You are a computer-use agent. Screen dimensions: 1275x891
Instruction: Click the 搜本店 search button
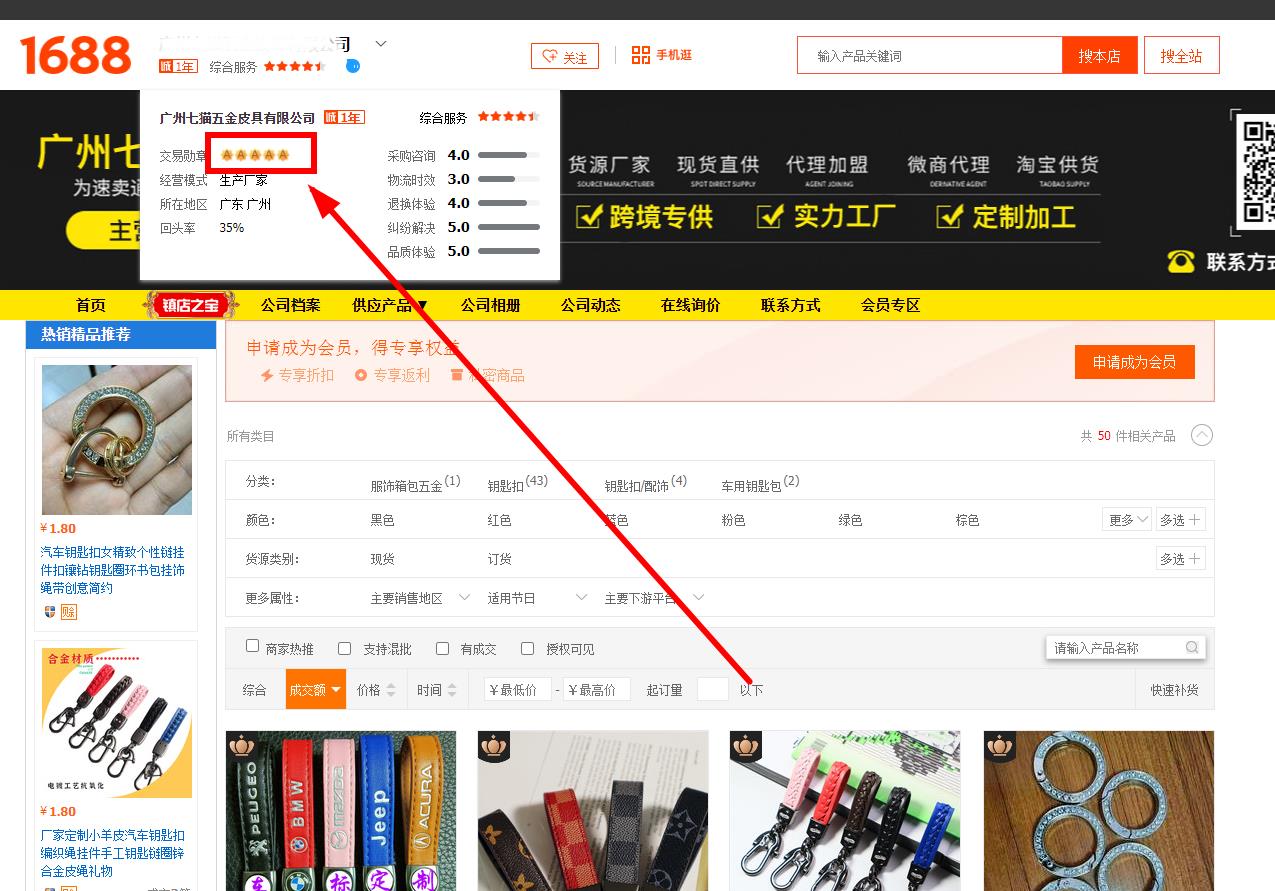click(x=1100, y=56)
